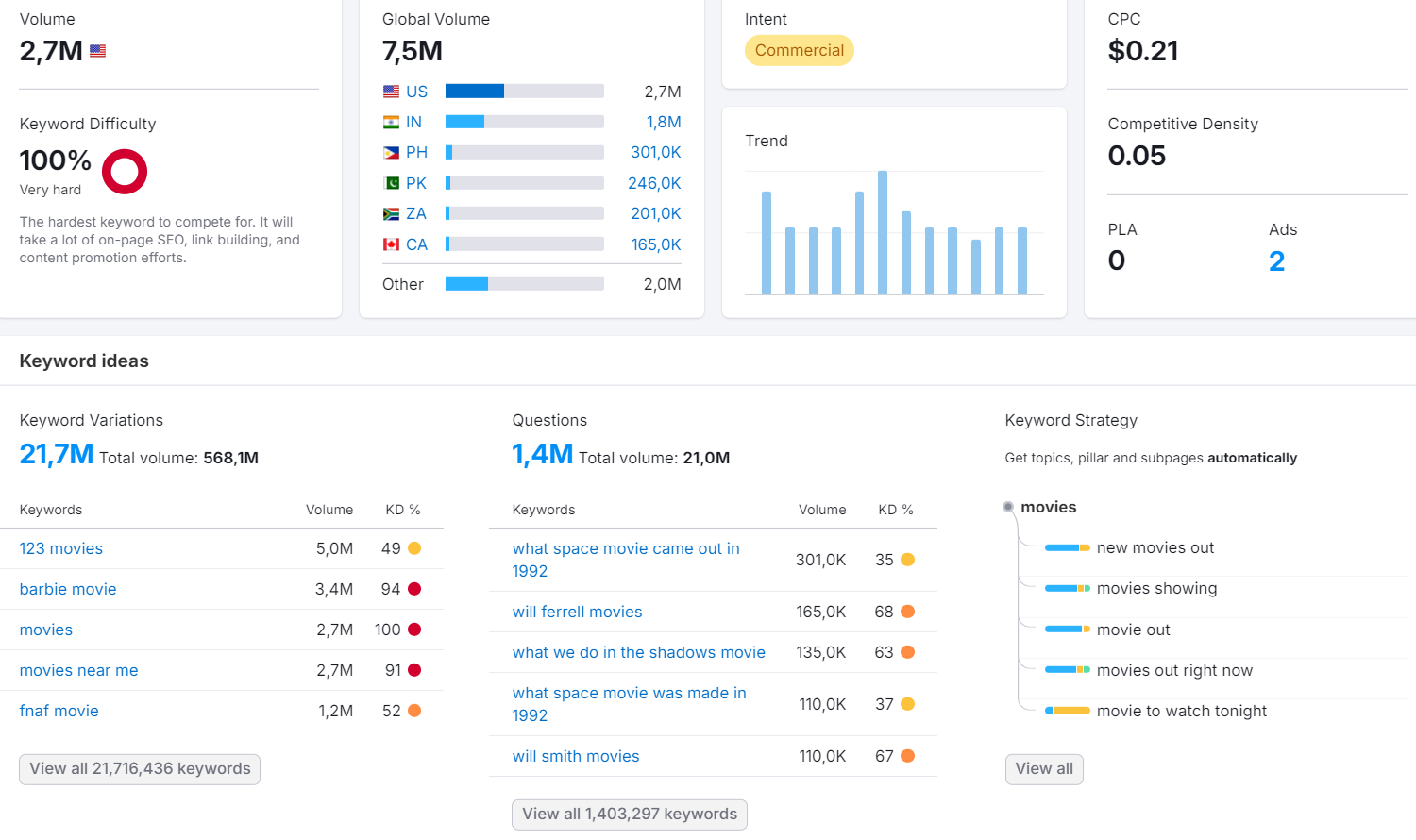Click the Pakistan flag icon

coord(391,183)
